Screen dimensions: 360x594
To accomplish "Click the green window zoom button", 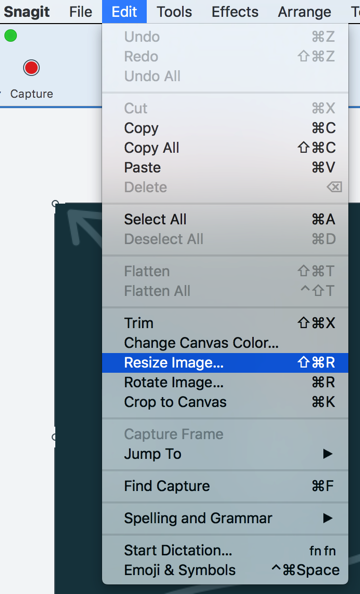I will [x=11, y=36].
